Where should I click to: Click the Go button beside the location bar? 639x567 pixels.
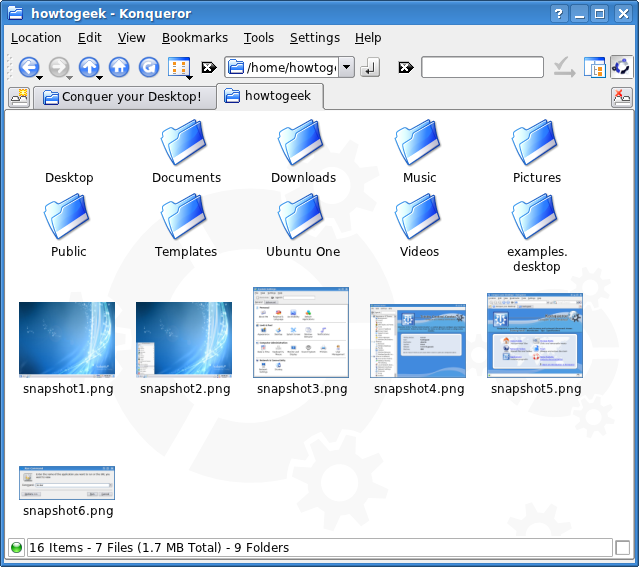click(x=370, y=67)
